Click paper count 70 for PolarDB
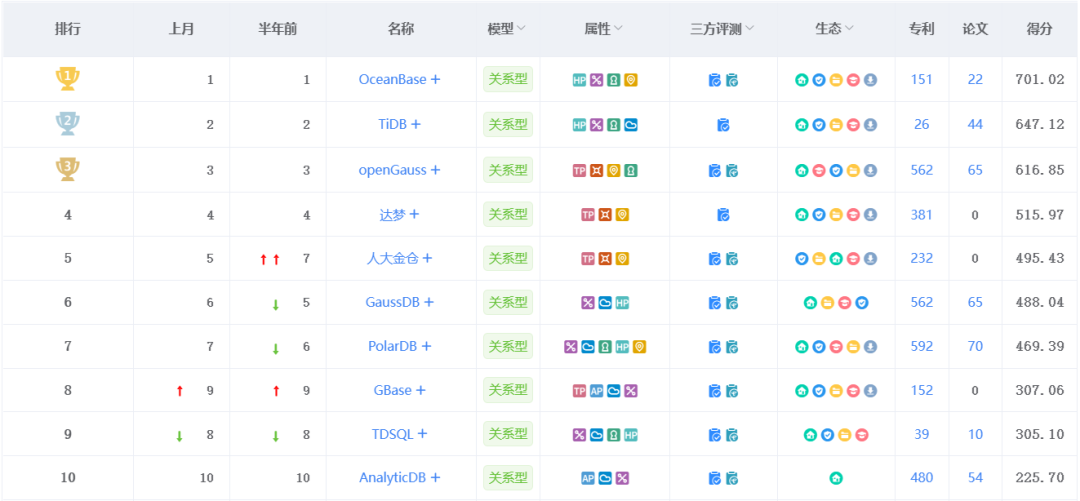 (x=975, y=346)
